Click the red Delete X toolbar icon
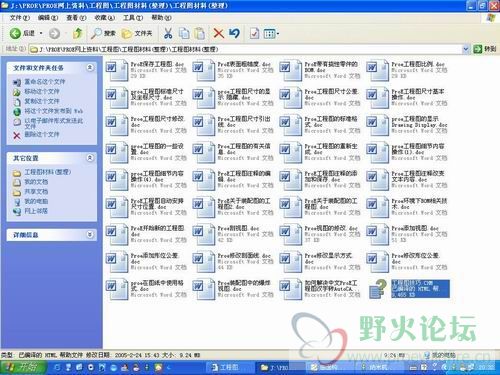Viewport: 500px width, 375px height. click(x=218, y=33)
